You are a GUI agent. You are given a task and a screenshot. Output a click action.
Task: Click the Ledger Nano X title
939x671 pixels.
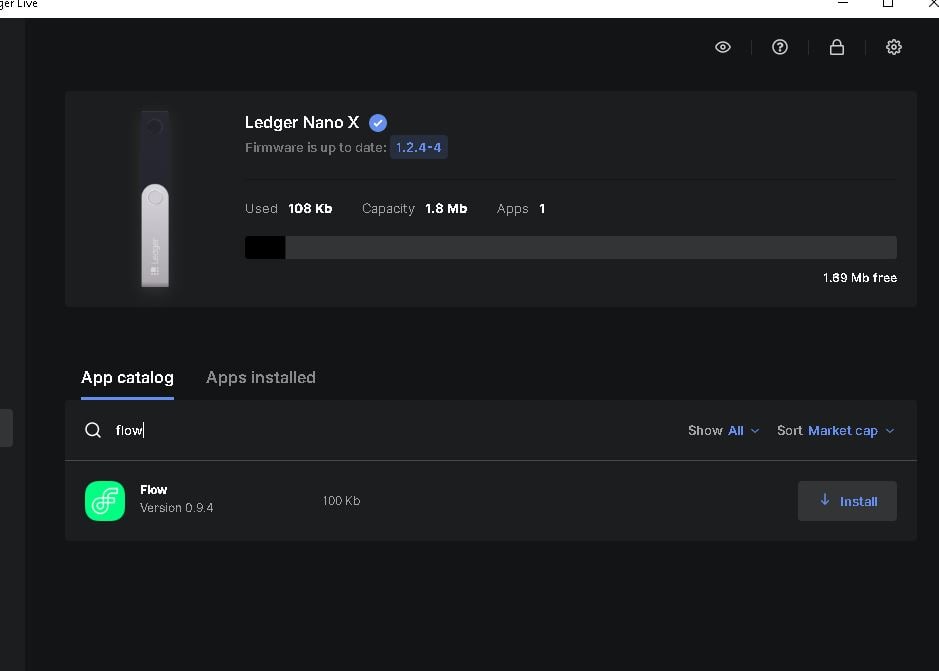point(302,123)
